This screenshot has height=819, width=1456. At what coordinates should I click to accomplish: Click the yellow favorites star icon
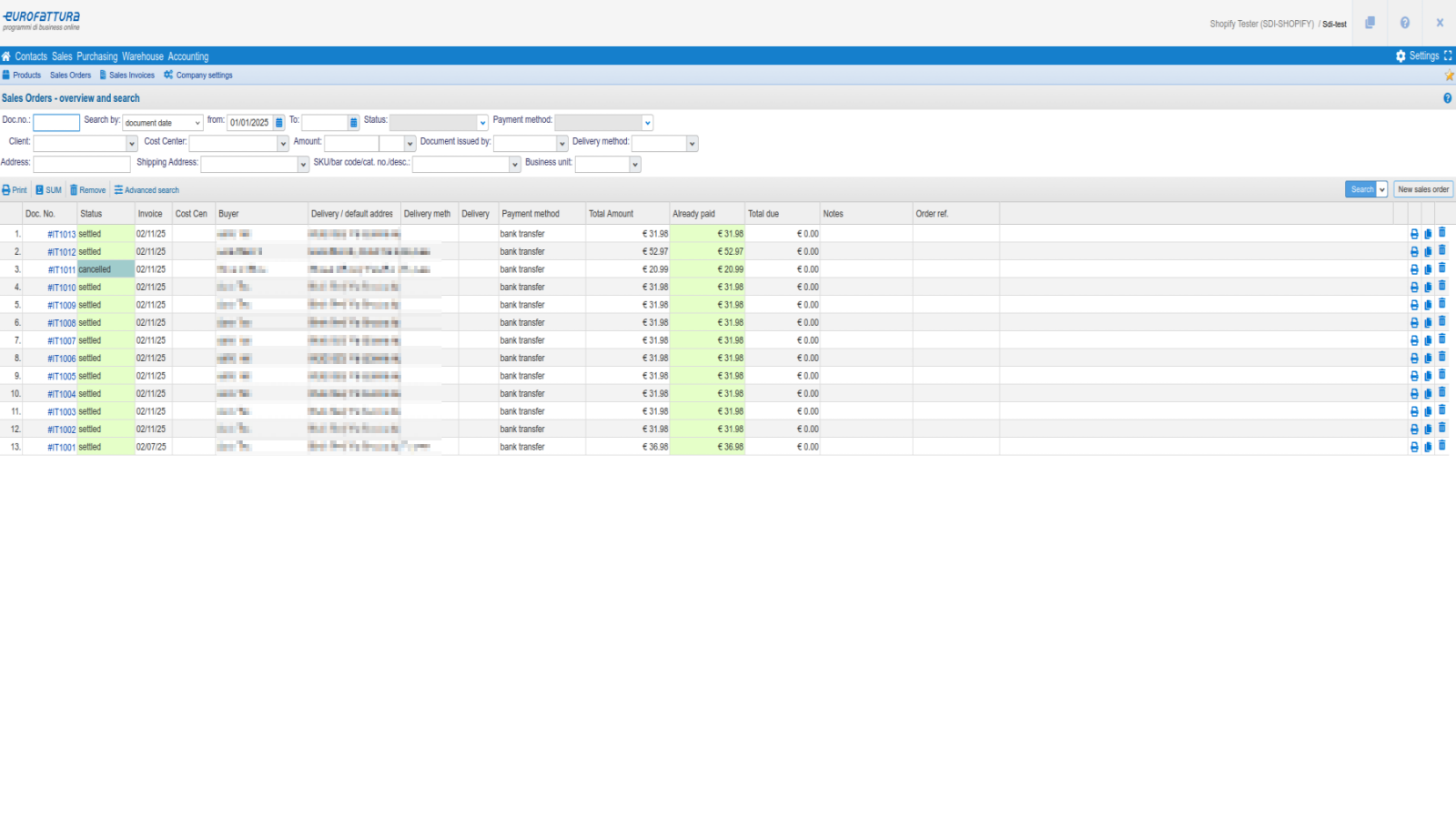pyautogui.click(x=1449, y=76)
